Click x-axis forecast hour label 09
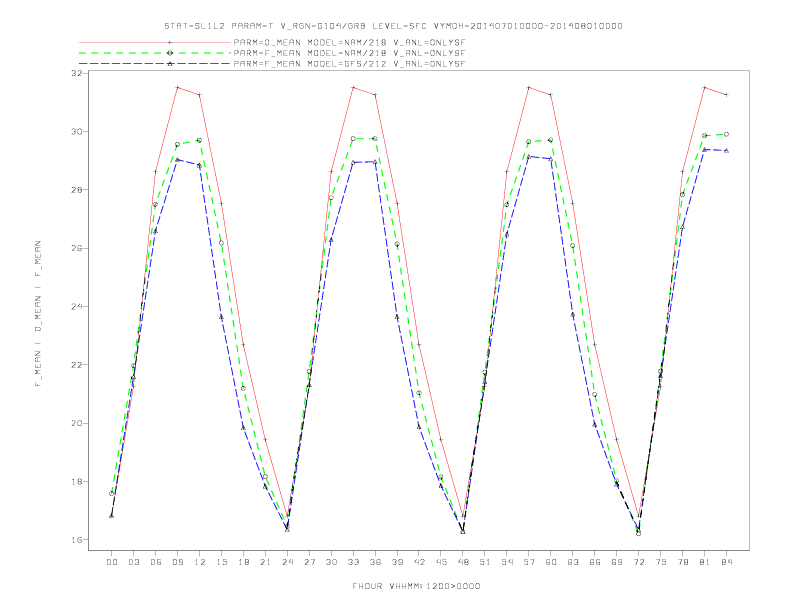792x612 pixels. click(177, 562)
